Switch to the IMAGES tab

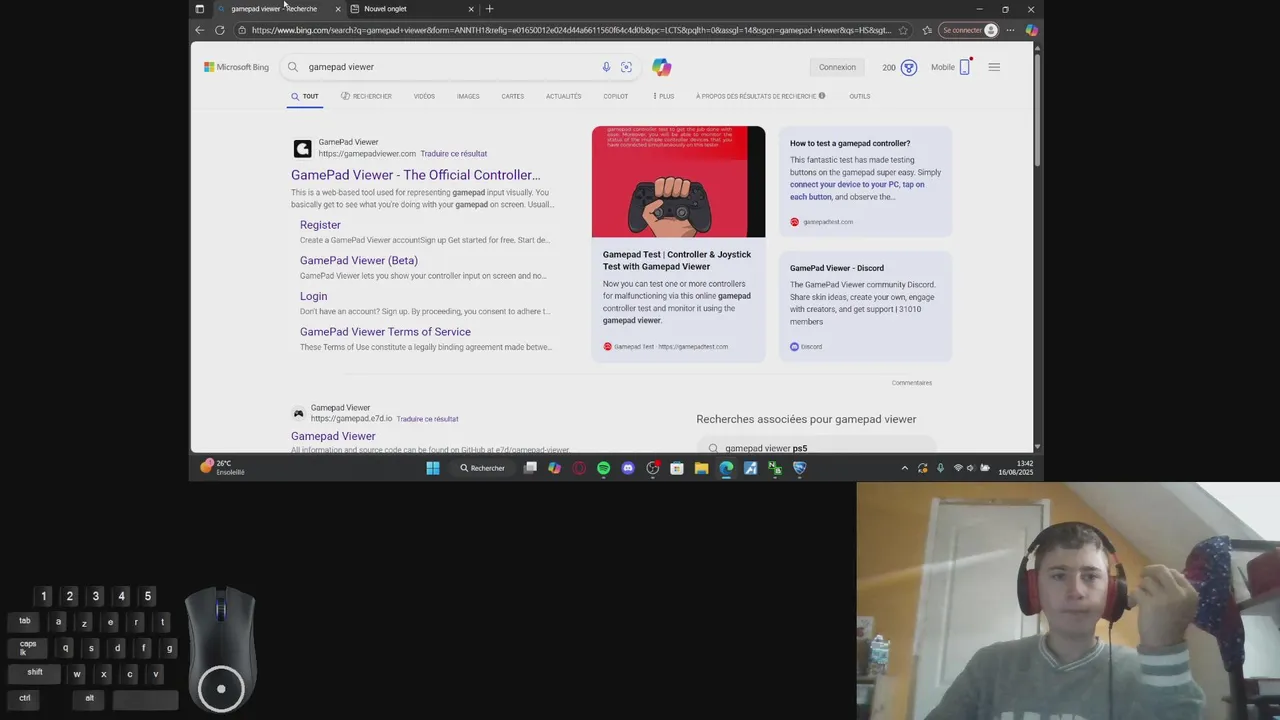point(468,96)
